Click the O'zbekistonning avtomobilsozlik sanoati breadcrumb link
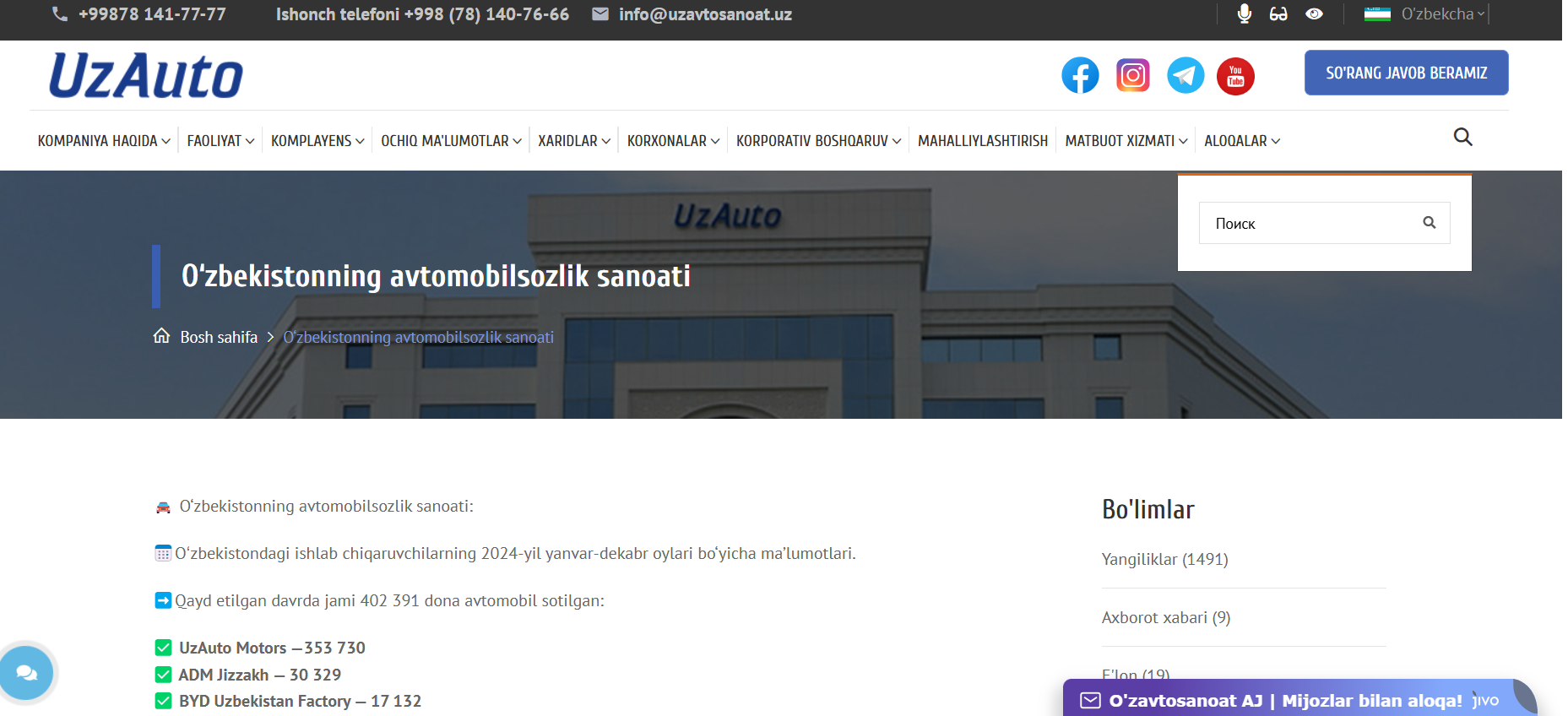 pyautogui.click(x=419, y=337)
